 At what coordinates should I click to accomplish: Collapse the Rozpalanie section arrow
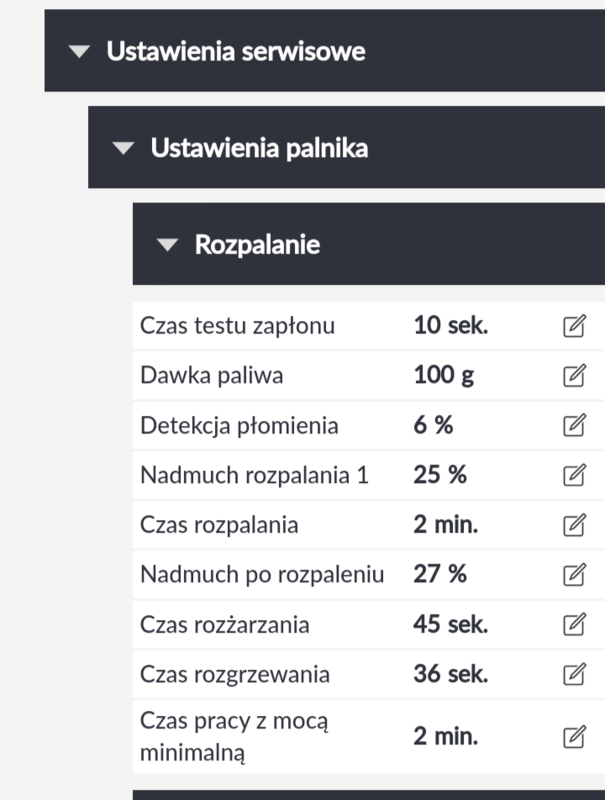coord(167,245)
